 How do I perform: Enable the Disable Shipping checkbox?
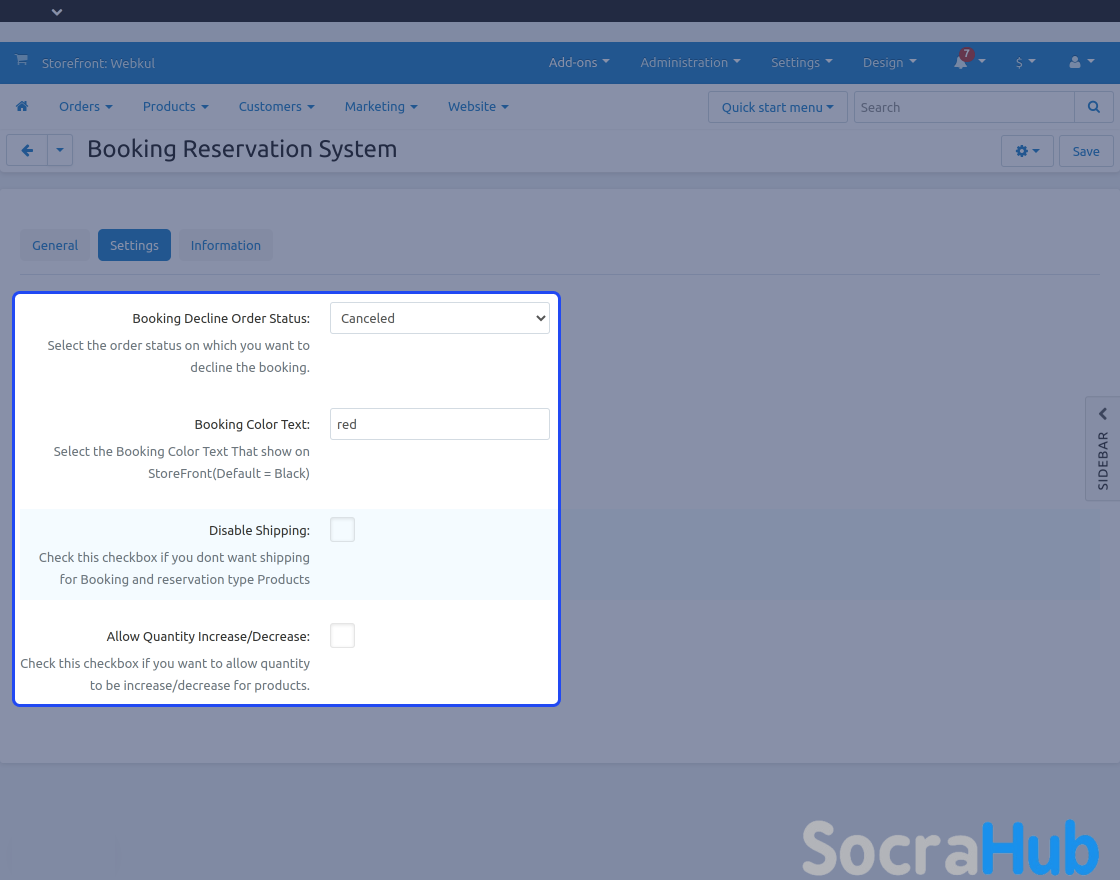pos(342,530)
